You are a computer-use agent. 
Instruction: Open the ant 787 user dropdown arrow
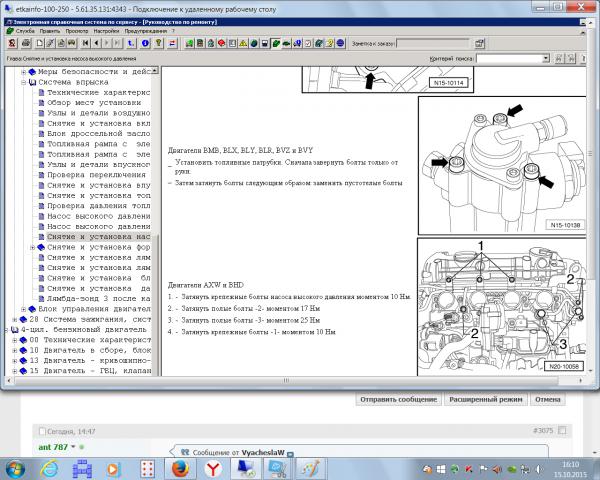[73, 447]
